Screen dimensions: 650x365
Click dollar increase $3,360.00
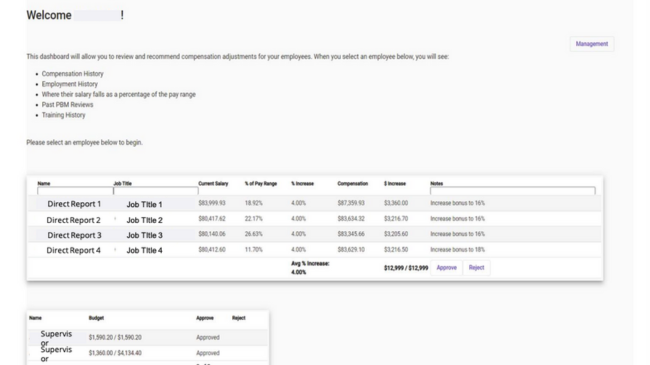[x=396, y=203]
